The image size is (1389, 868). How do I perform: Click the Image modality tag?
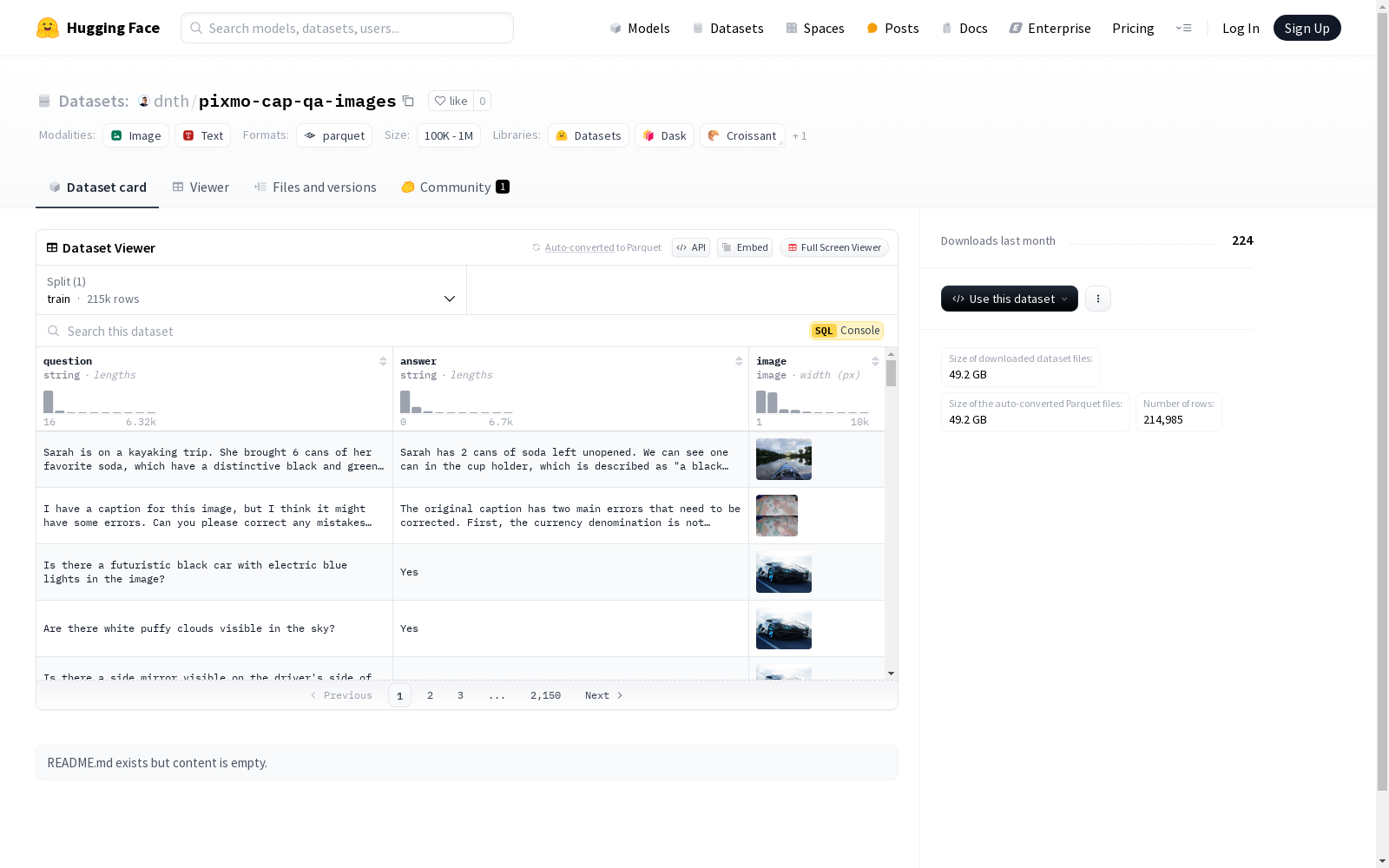(x=136, y=135)
